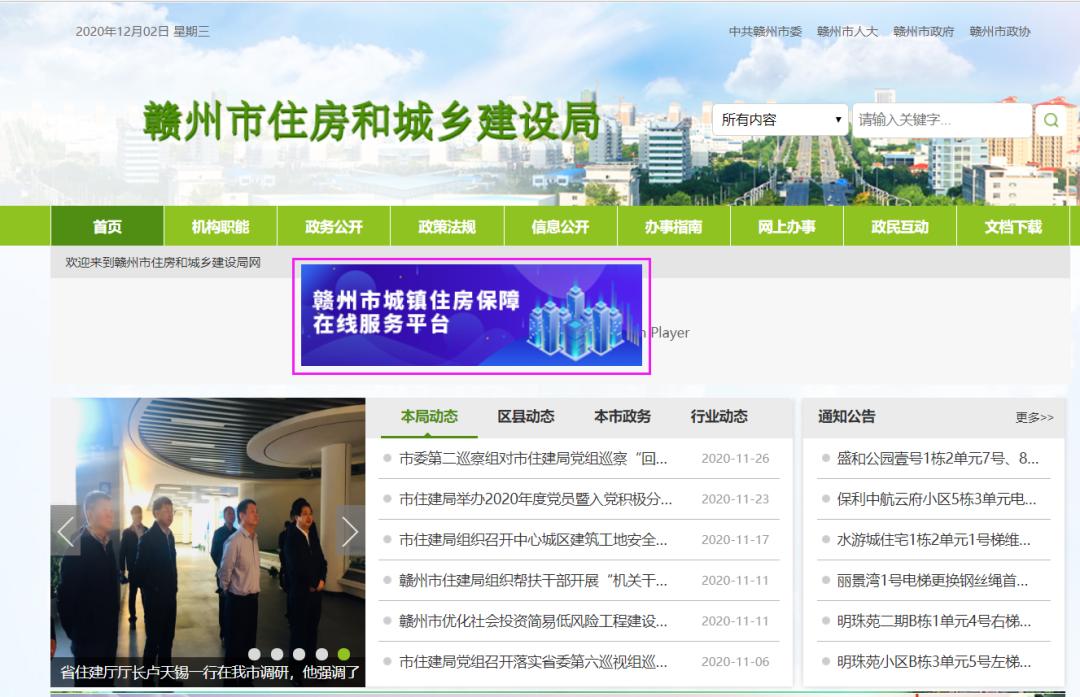Open the 网上办事 menu

click(790, 225)
